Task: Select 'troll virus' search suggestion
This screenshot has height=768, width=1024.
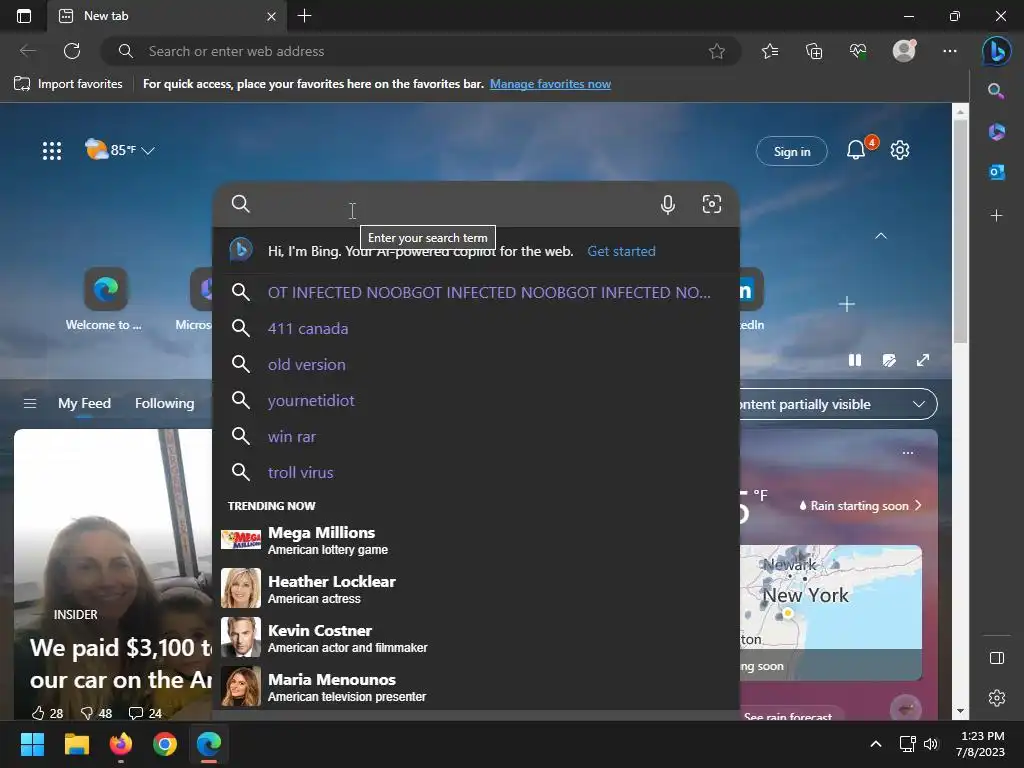Action: point(476,472)
